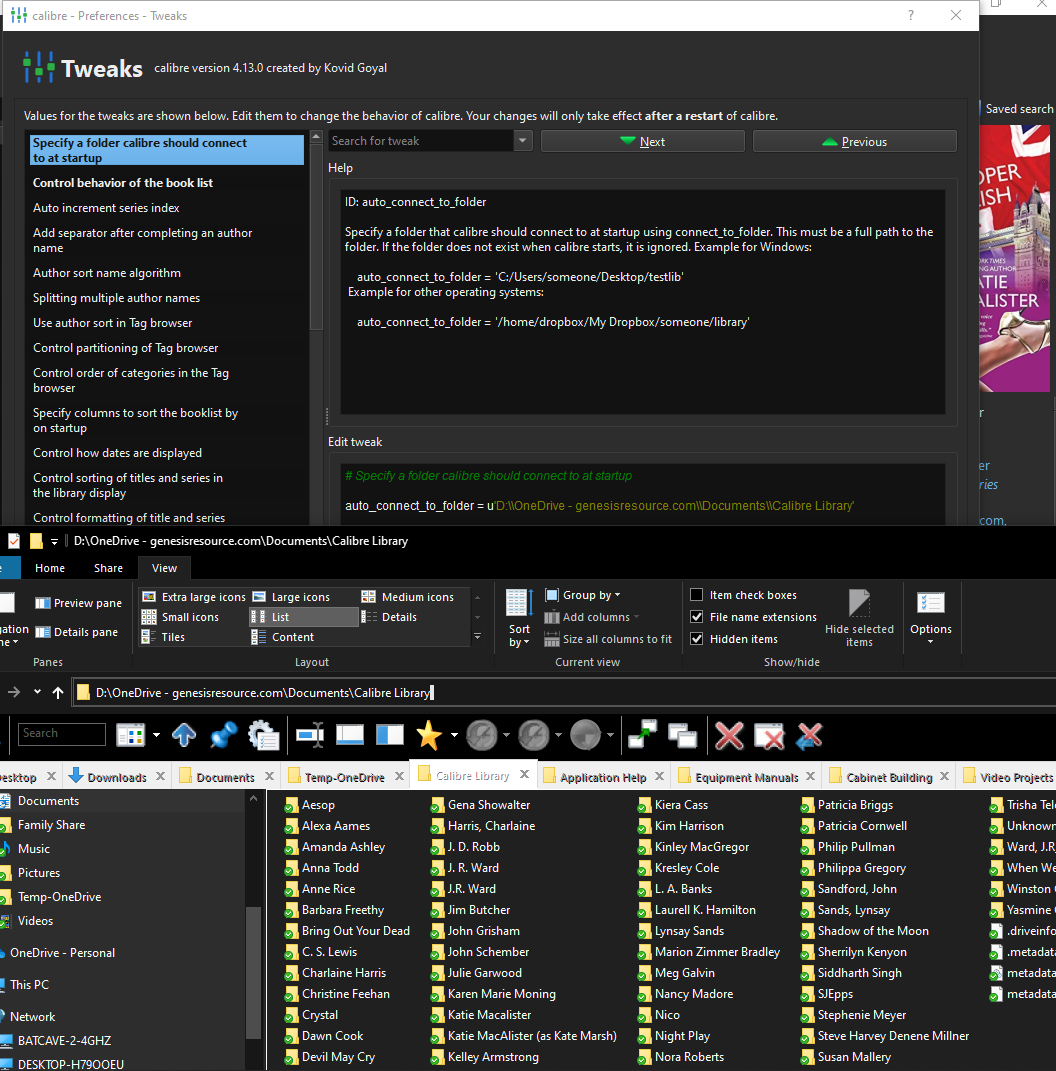
Task: Expand the layout gallery more arrow
Action: (477, 637)
